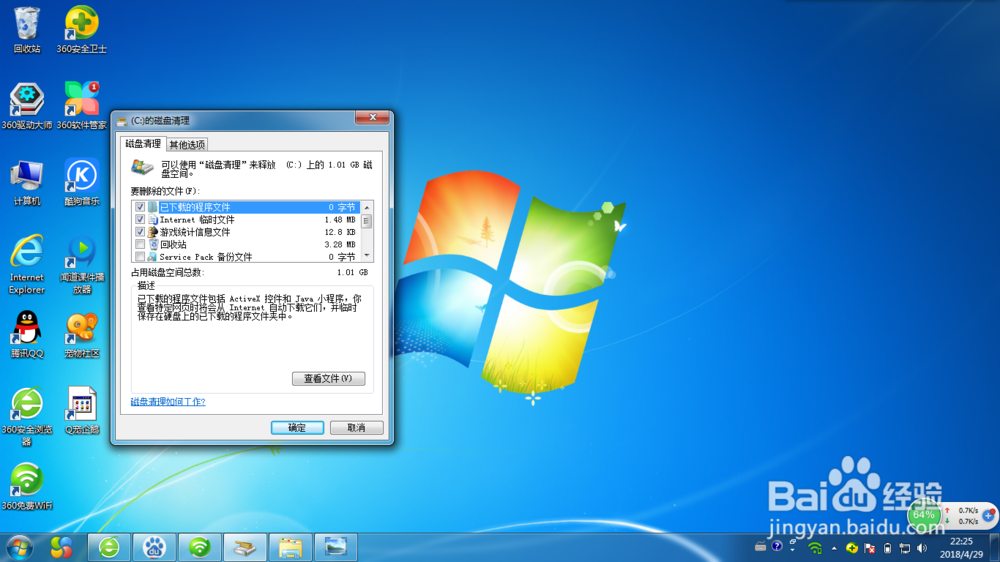1000x562 pixels.
Task: Click the blue plus button on speed widget
Action: coord(989,515)
